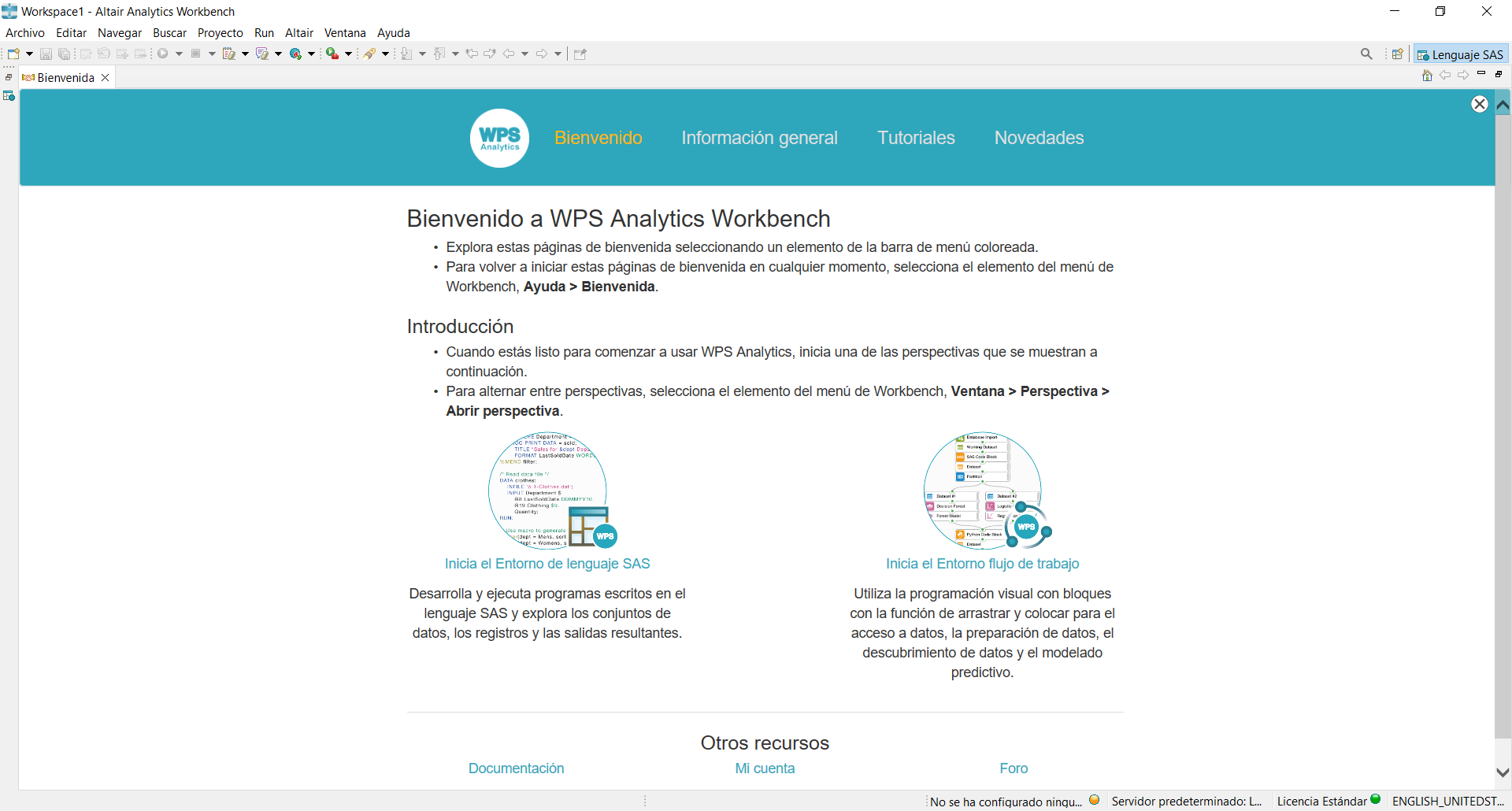The width and height of the screenshot is (1512, 811).
Task: Click the welcome Home house icon
Action: [x=1427, y=76]
